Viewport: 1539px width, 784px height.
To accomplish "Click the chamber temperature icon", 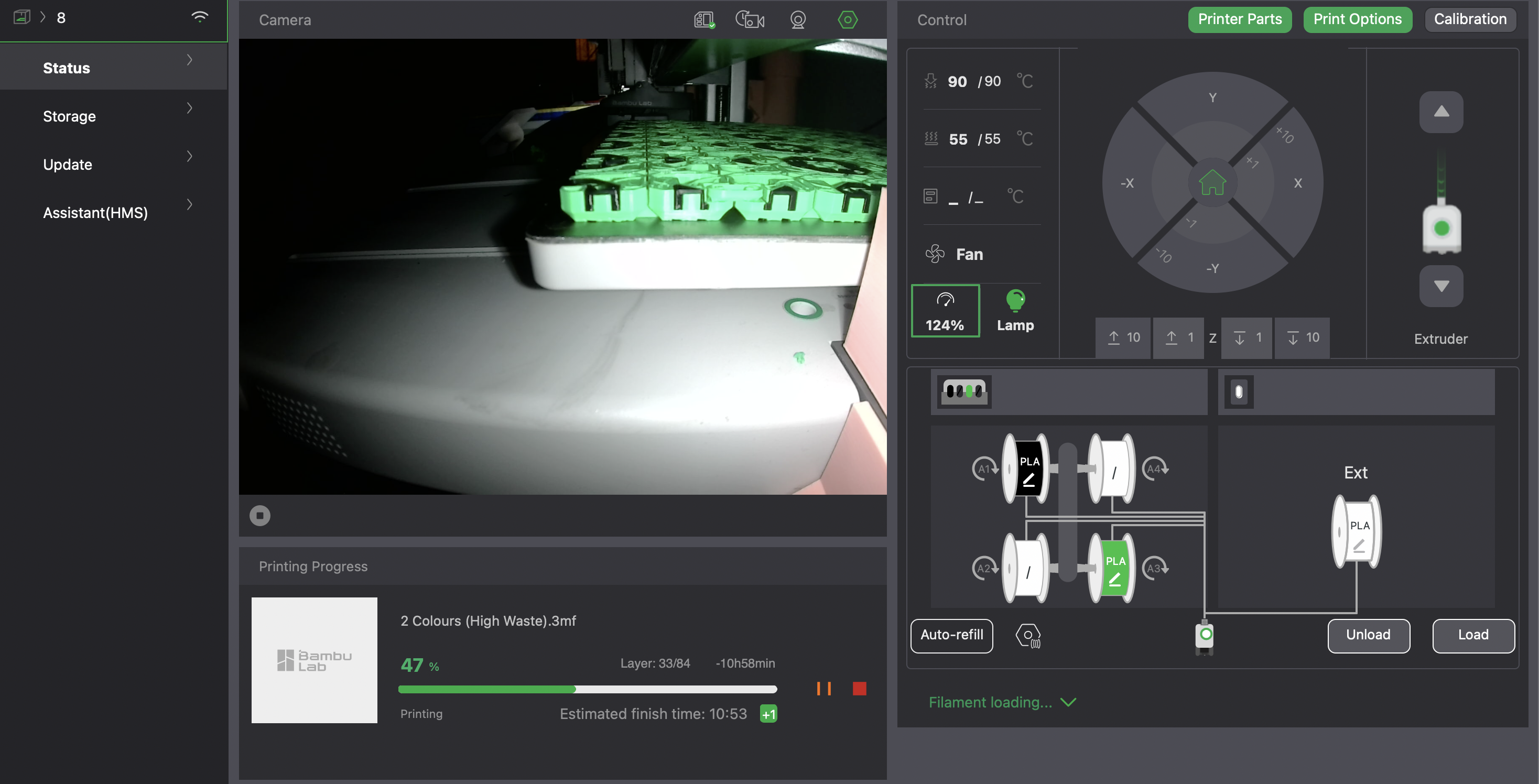I will pyautogui.click(x=930, y=197).
